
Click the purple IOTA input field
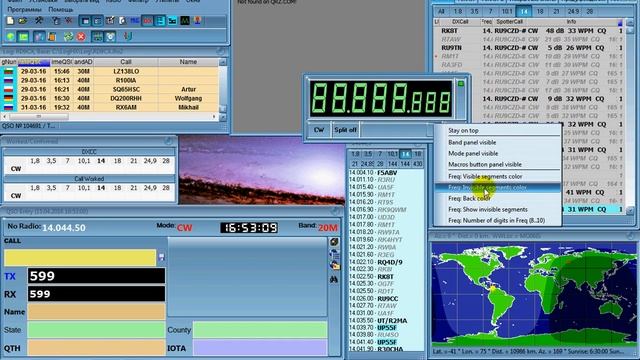point(260,348)
